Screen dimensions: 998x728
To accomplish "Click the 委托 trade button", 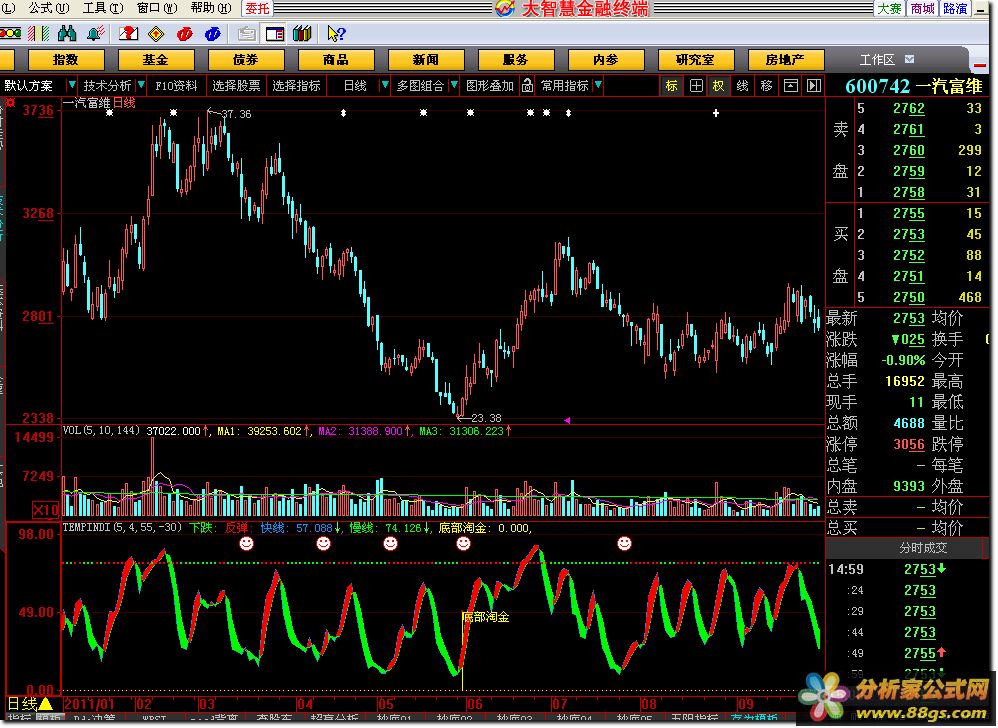I will click(257, 8).
